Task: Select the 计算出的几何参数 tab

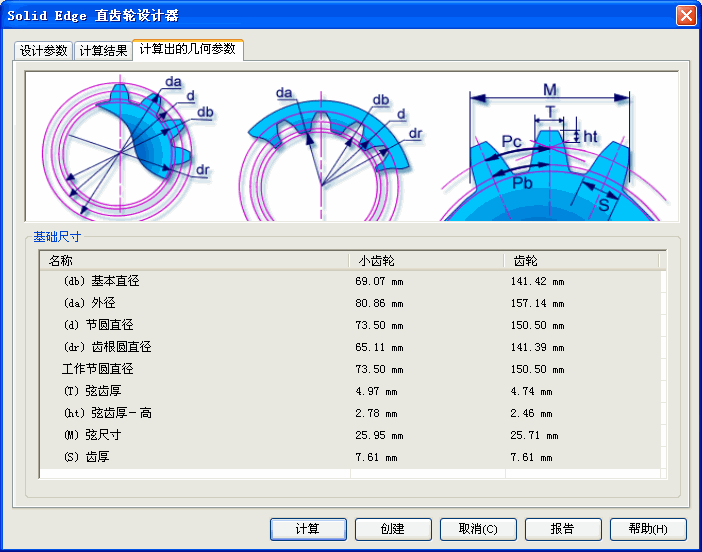Action: [x=188, y=49]
